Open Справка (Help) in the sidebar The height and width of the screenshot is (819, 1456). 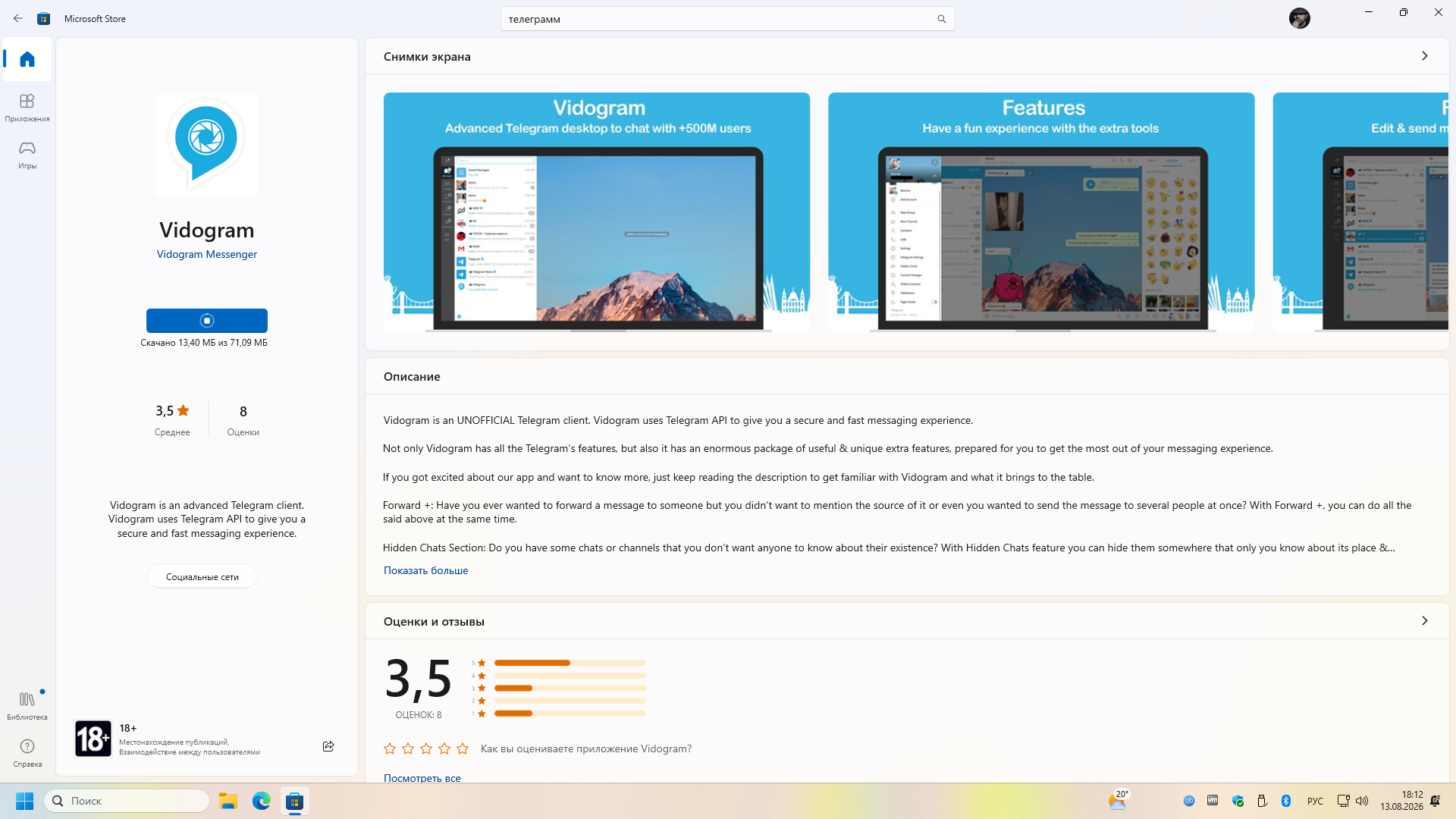click(27, 753)
